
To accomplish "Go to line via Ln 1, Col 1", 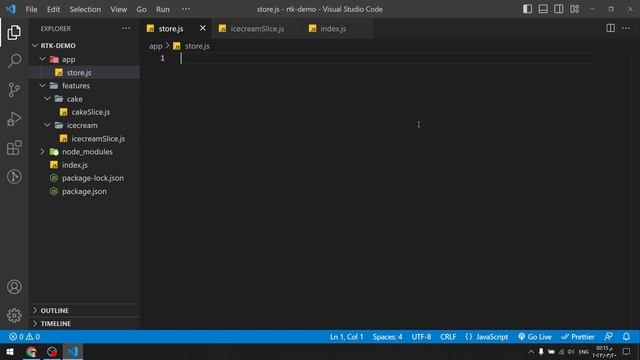I will click(346, 337).
